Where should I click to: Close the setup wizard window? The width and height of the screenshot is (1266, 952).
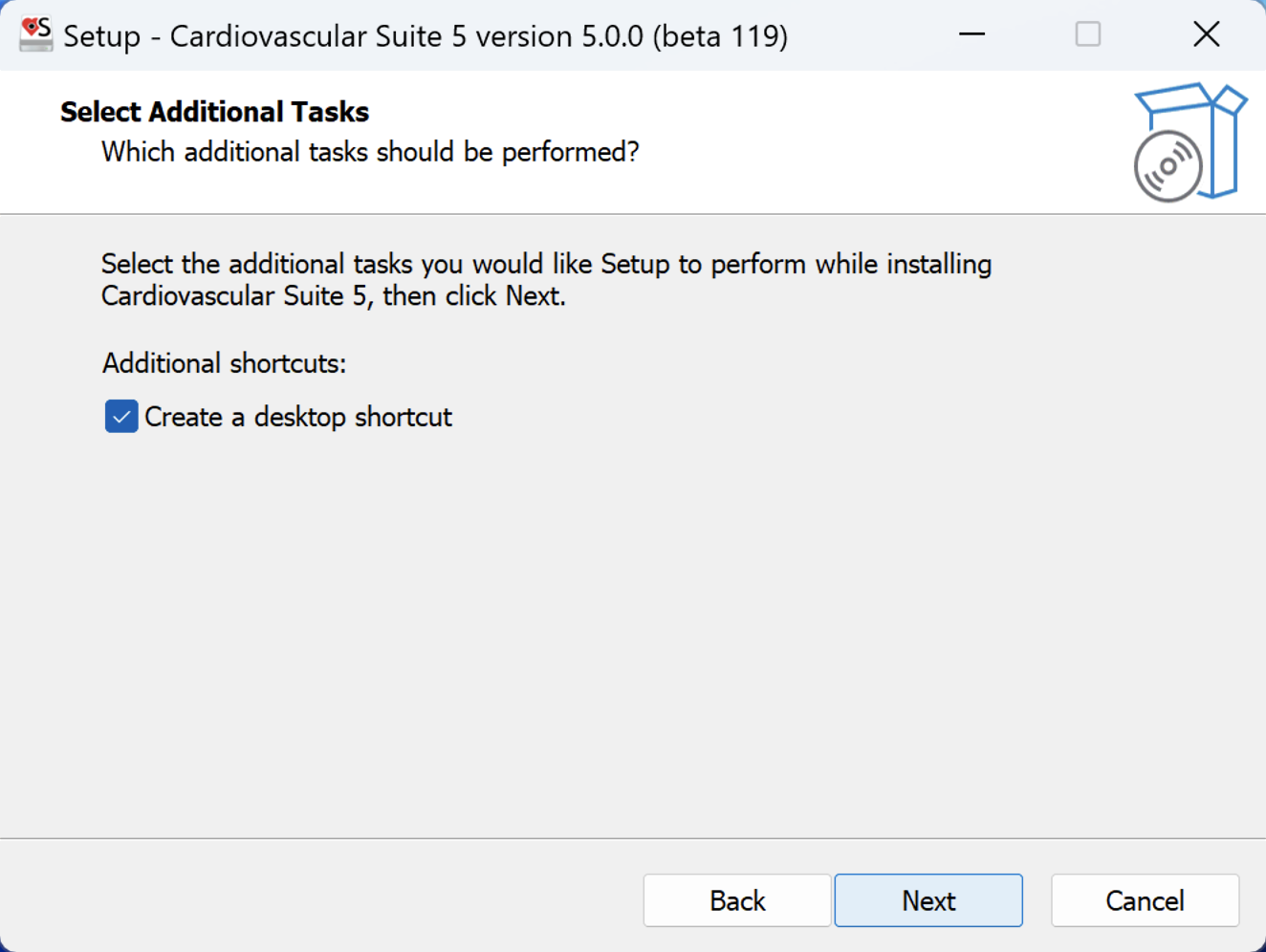pyautogui.click(x=1206, y=34)
